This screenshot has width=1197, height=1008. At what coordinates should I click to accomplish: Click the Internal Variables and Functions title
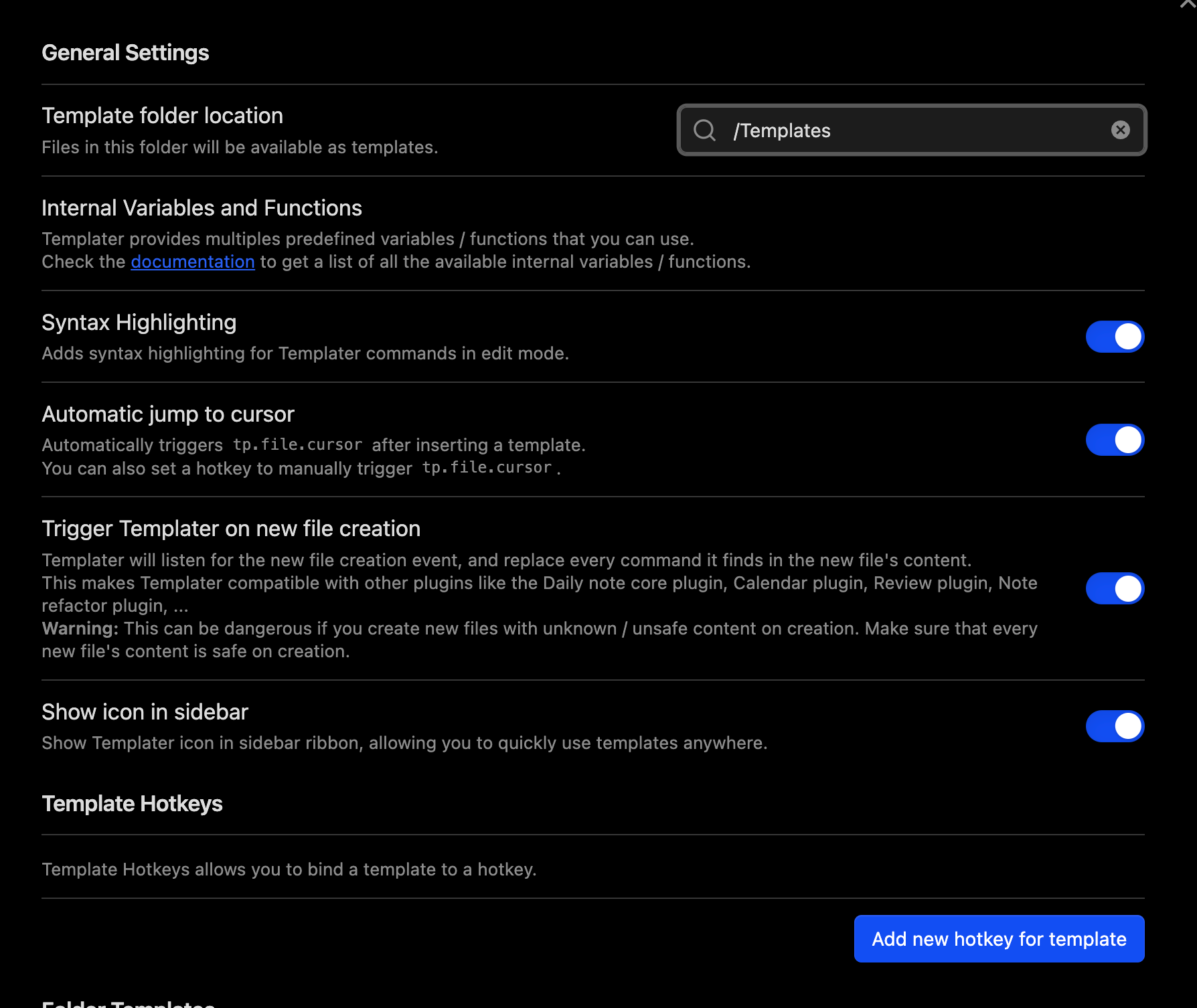[x=202, y=208]
